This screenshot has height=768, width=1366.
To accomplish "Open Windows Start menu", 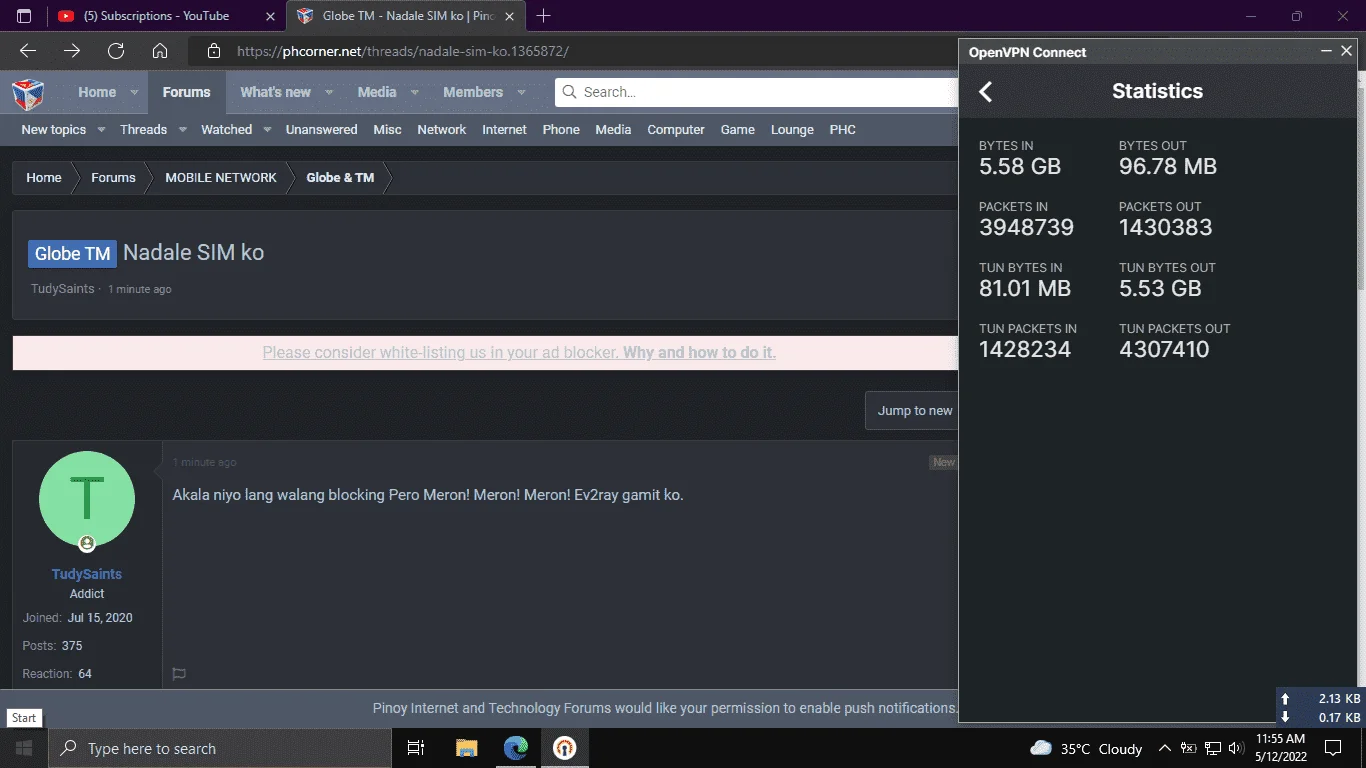I will coord(24,748).
